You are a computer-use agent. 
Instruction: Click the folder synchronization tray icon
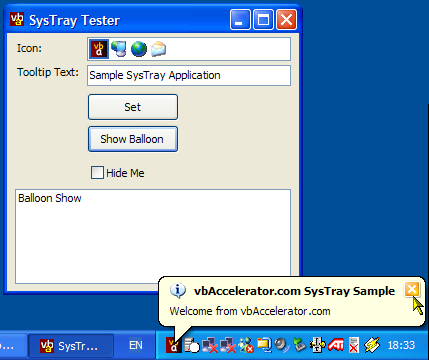click(264, 345)
